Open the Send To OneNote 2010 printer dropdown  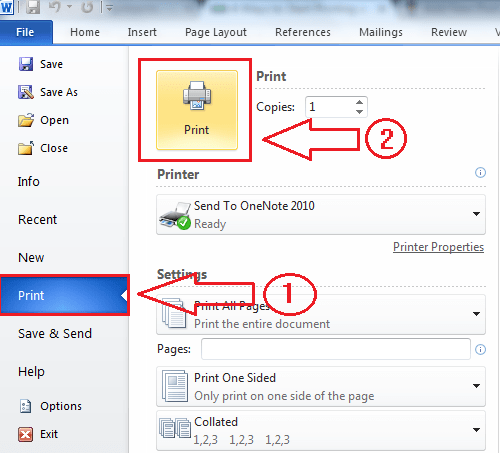[x=321, y=215]
